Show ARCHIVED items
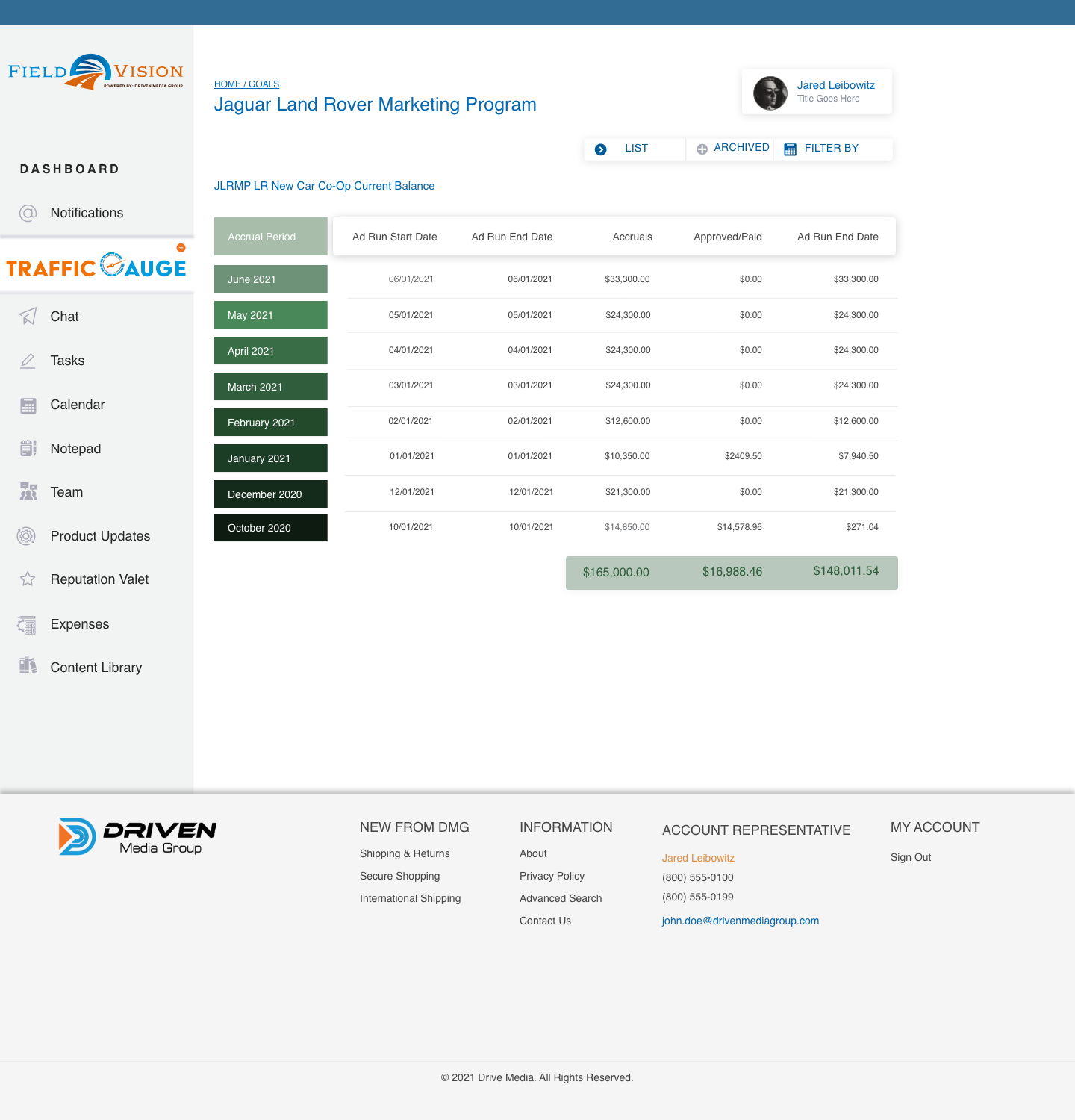 click(x=741, y=147)
